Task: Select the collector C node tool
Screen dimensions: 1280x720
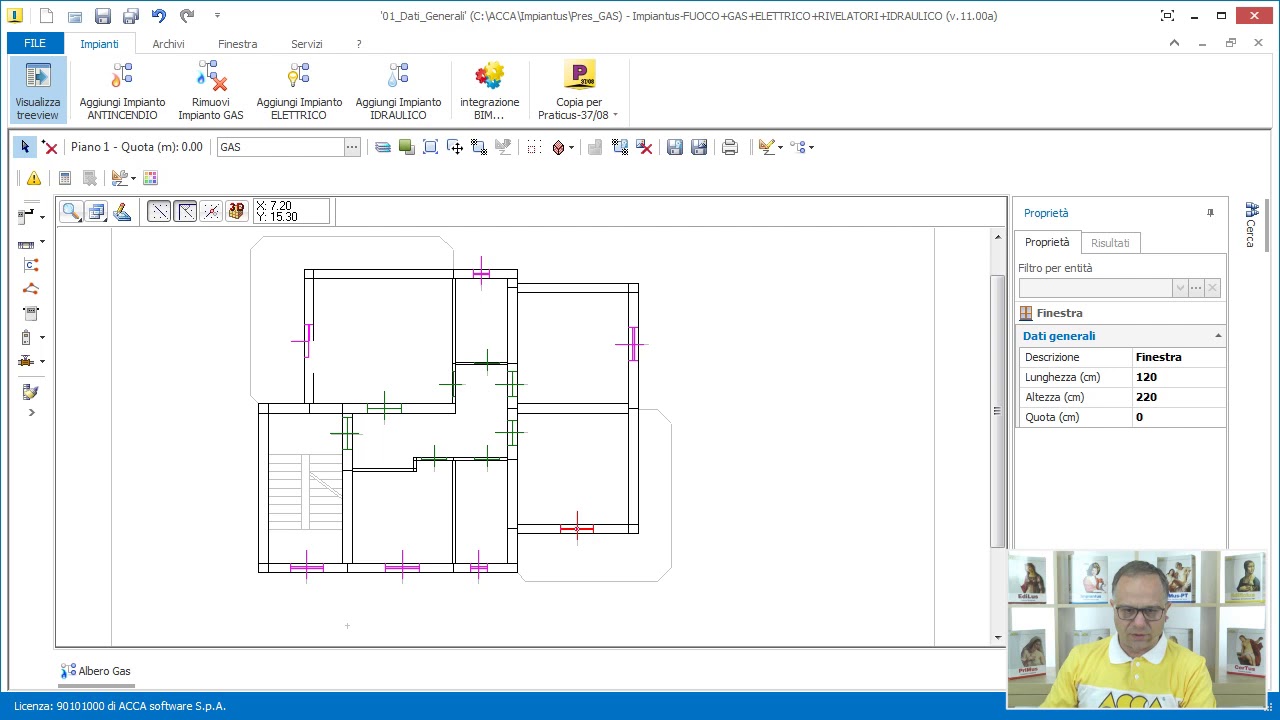Action: coord(30,265)
